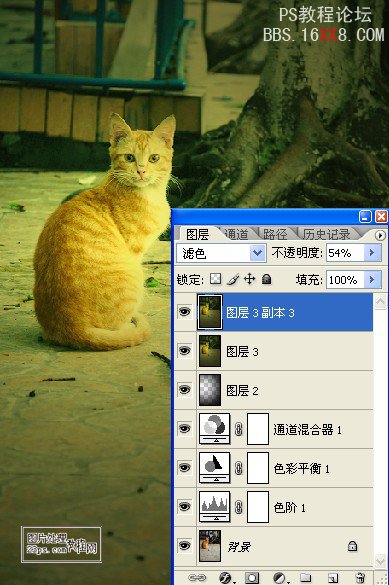This screenshot has width=389, height=585.
Task: Hide the 图层 3 副本 3 layer
Action: click(x=184, y=312)
